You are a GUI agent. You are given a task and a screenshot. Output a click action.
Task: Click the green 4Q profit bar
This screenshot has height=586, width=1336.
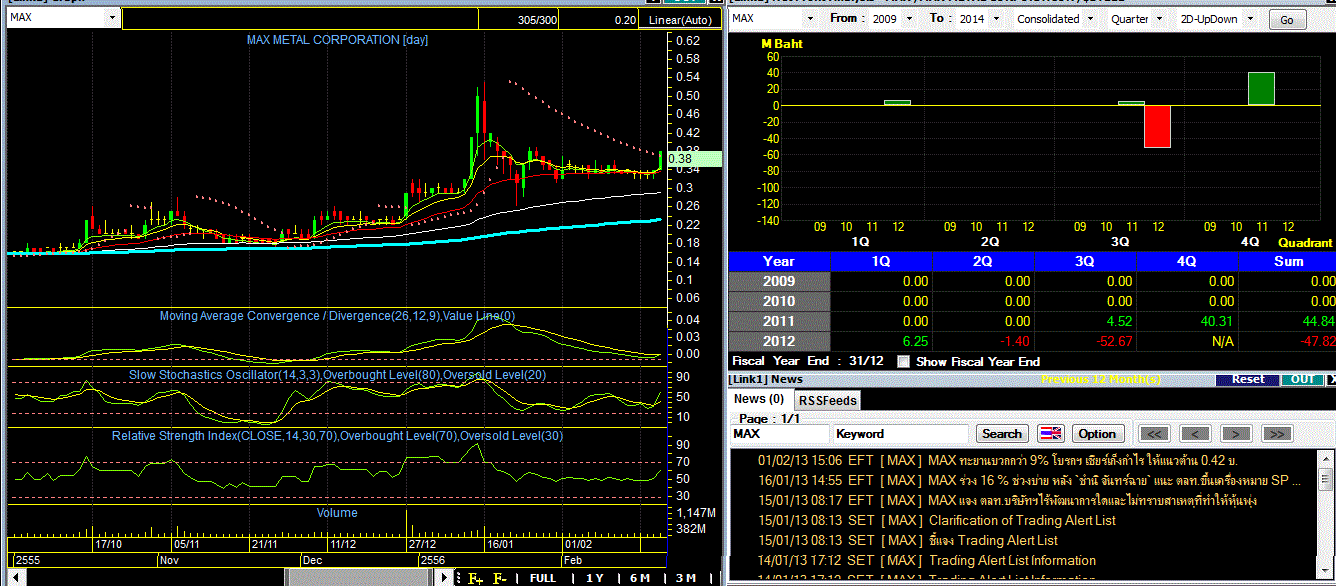1261,88
